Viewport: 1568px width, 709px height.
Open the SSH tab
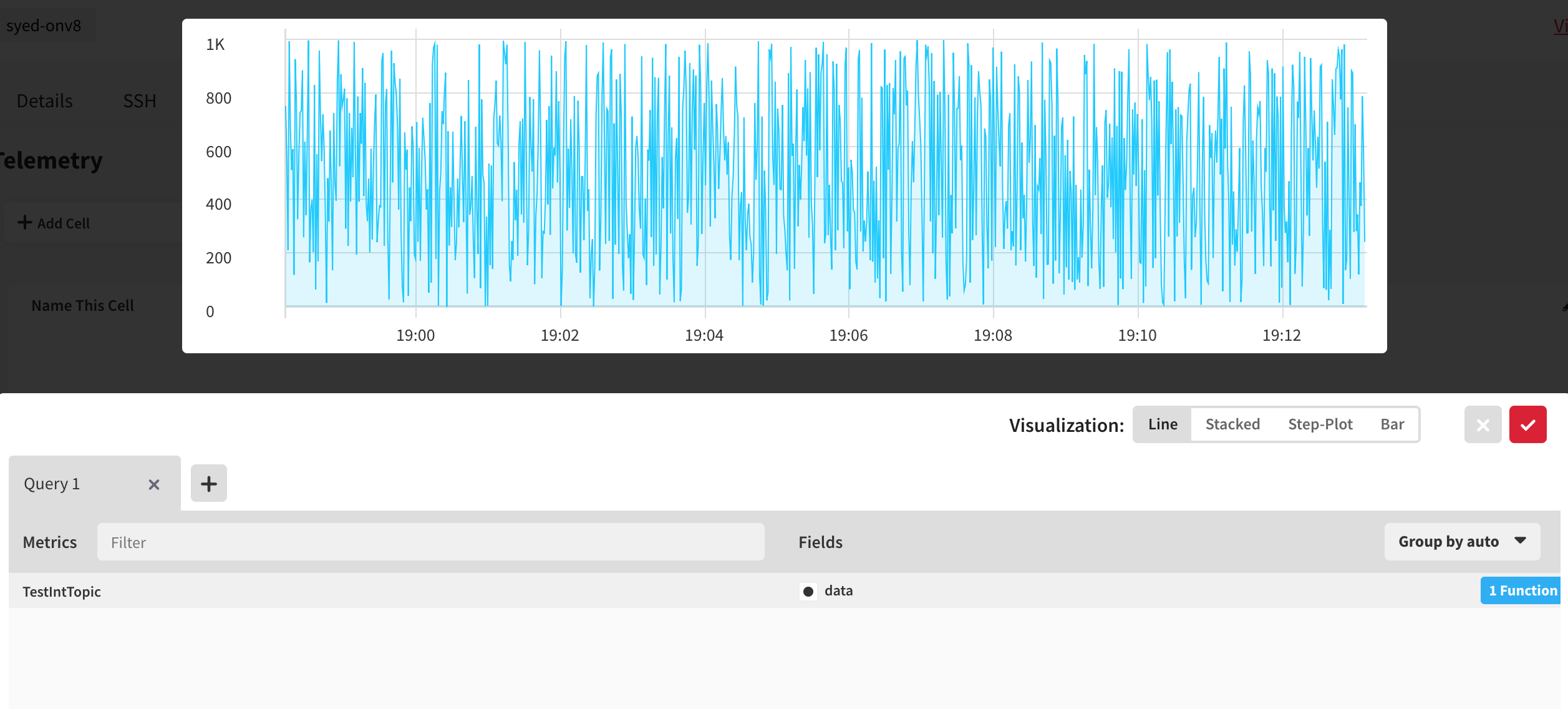(140, 101)
